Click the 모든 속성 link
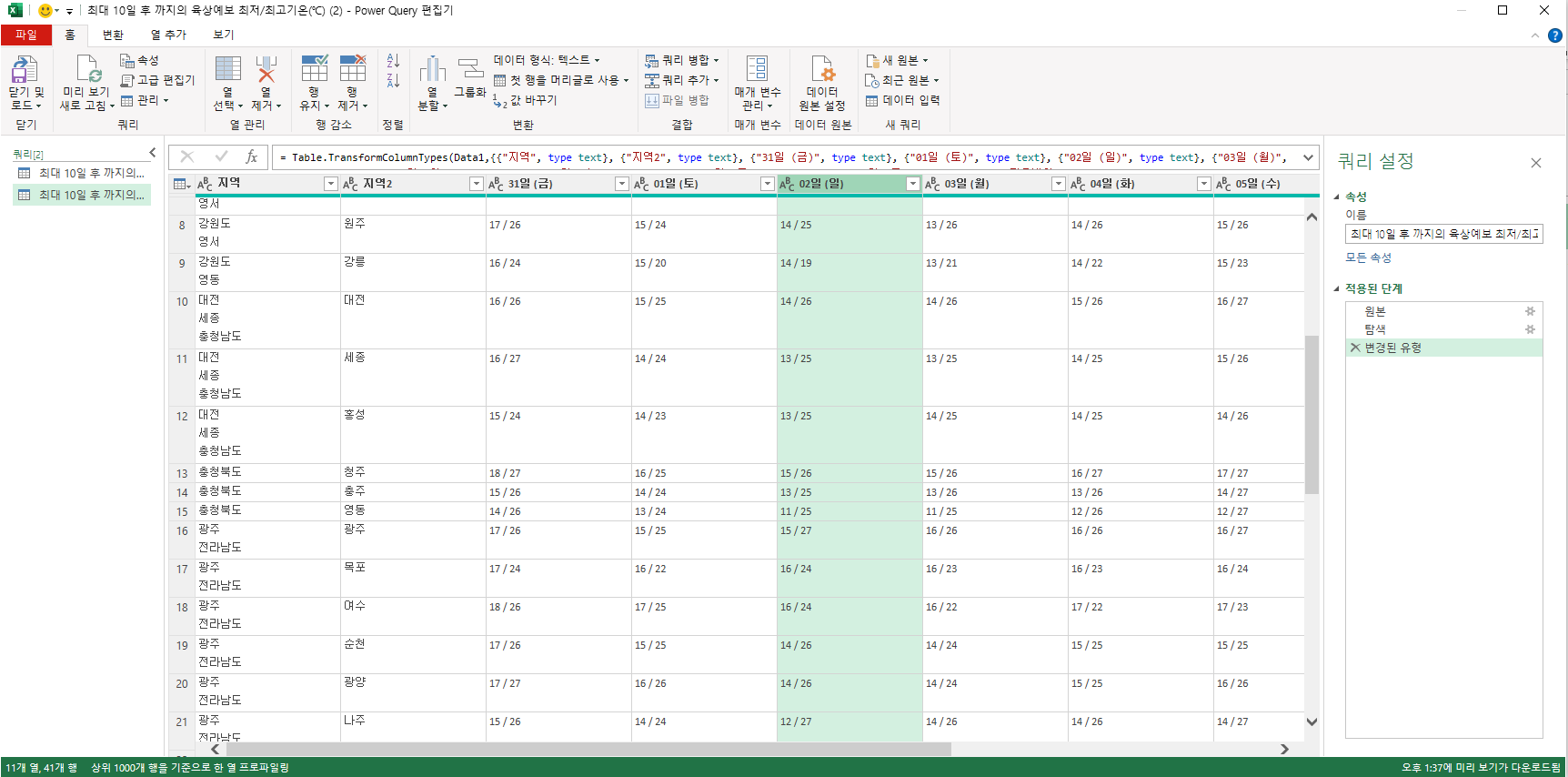 click(1369, 257)
